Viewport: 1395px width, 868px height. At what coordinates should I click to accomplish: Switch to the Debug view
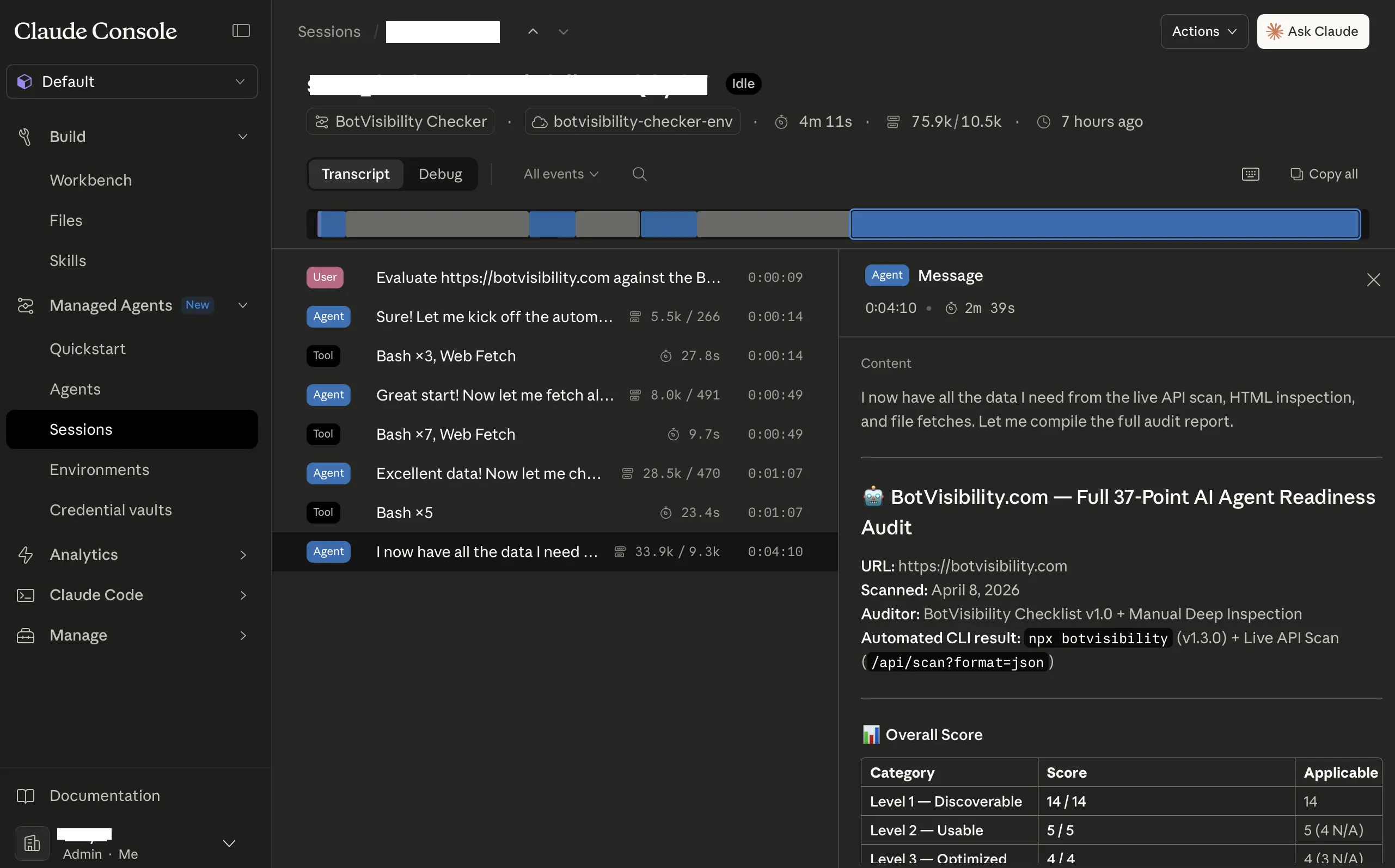[440, 174]
